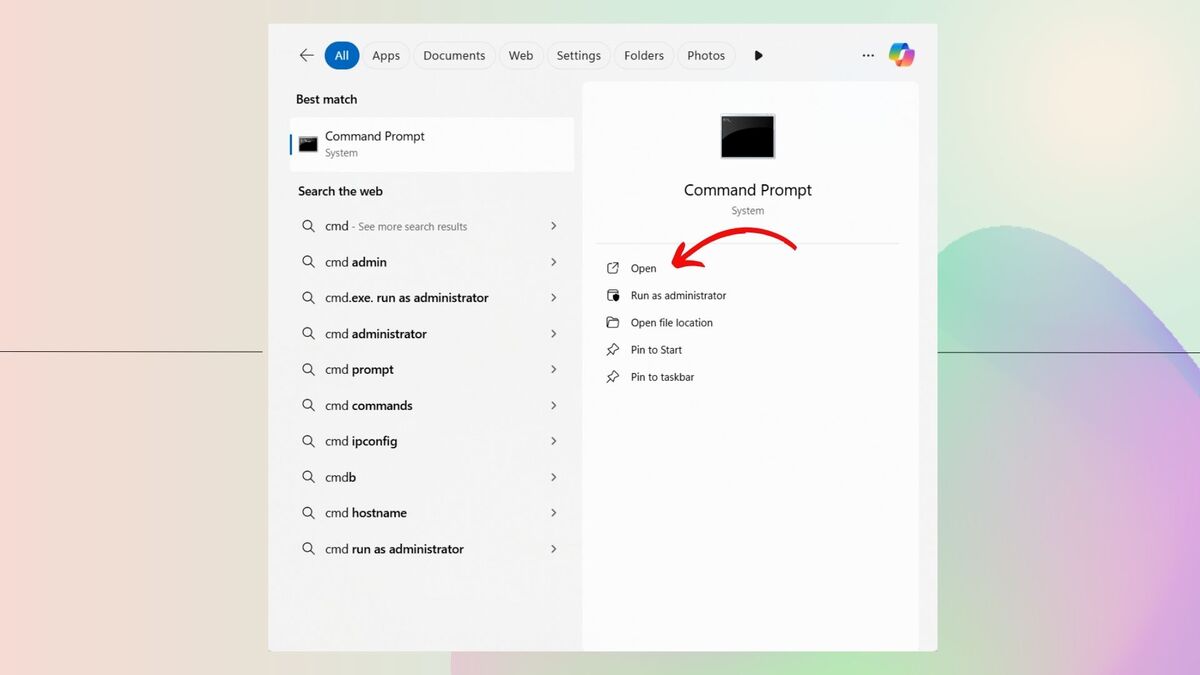The width and height of the screenshot is (1200, 675).
Task: Select Command Prompt Best match result
Action: [x=432, y=144]
